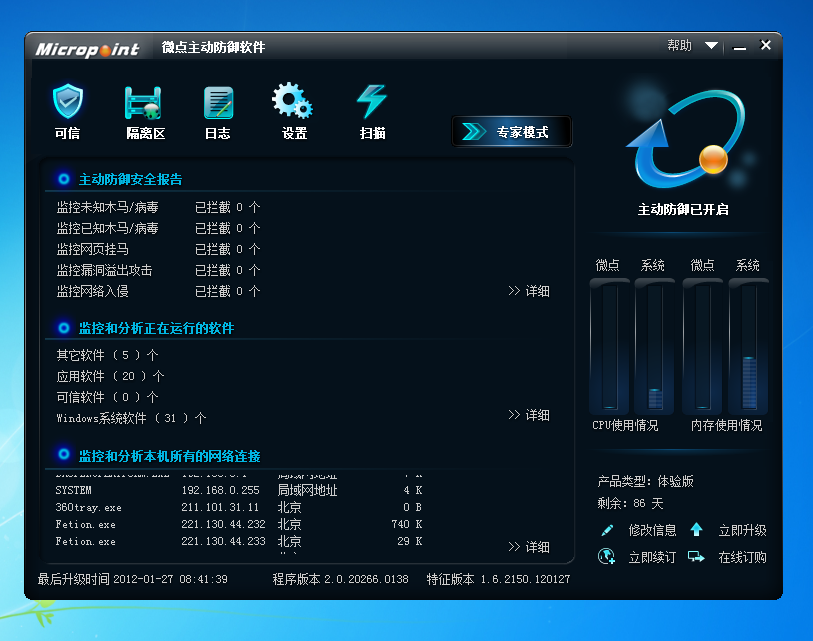
Task: Open 在线订购 online order link
Action: click(x=742, y=558)
